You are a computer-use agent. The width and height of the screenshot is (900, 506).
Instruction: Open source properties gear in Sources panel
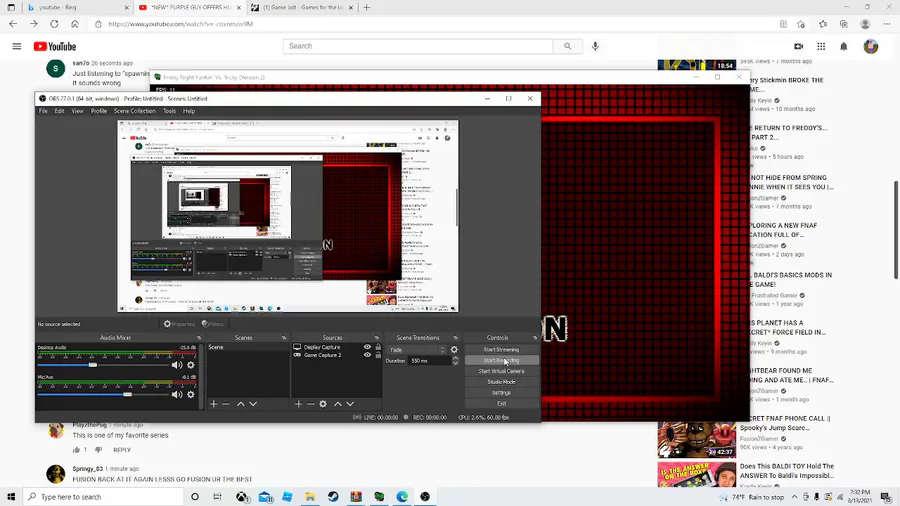click(x=323, y=404)
